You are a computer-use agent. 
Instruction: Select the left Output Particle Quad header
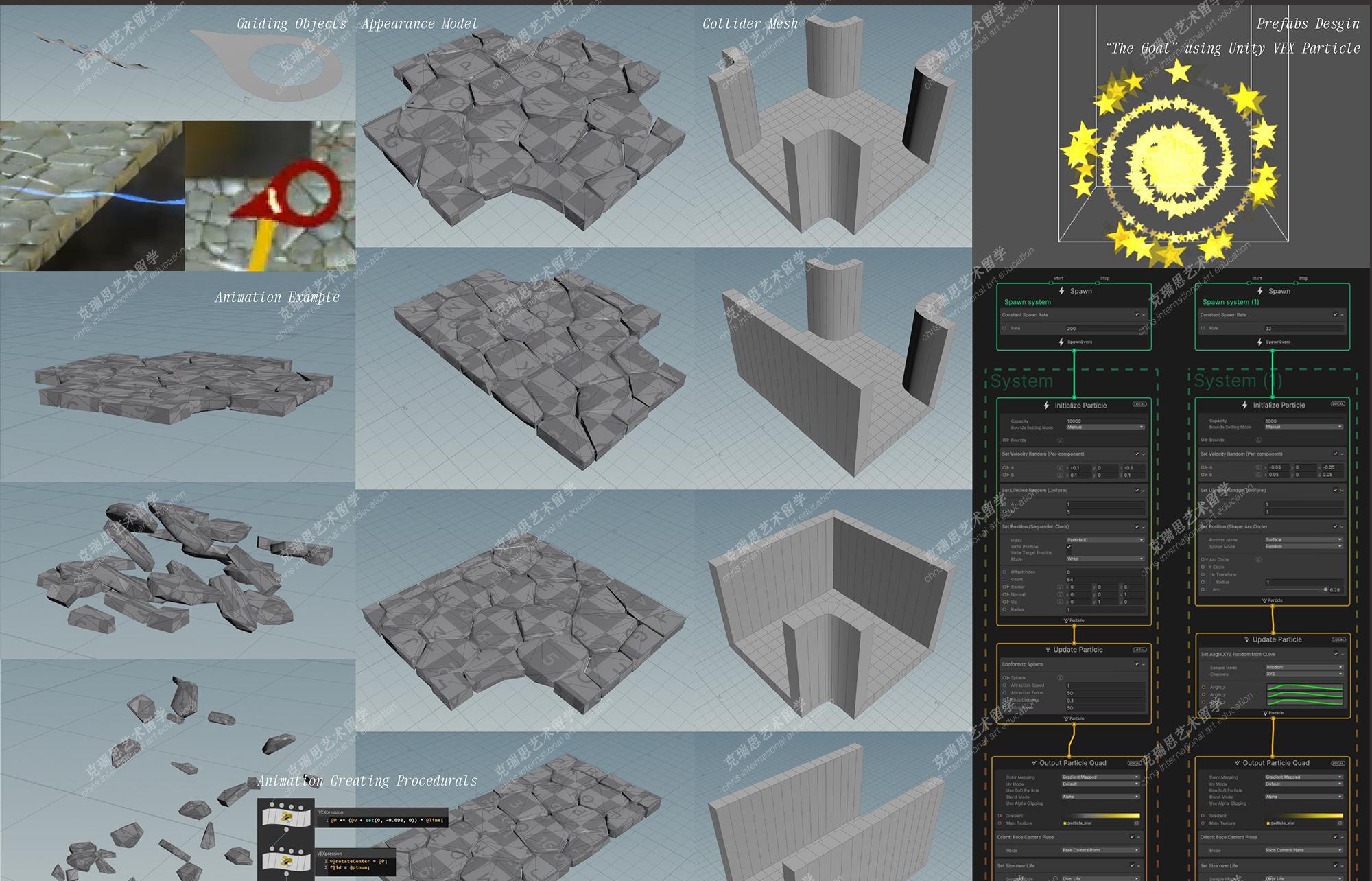(x=1068, y=763)
